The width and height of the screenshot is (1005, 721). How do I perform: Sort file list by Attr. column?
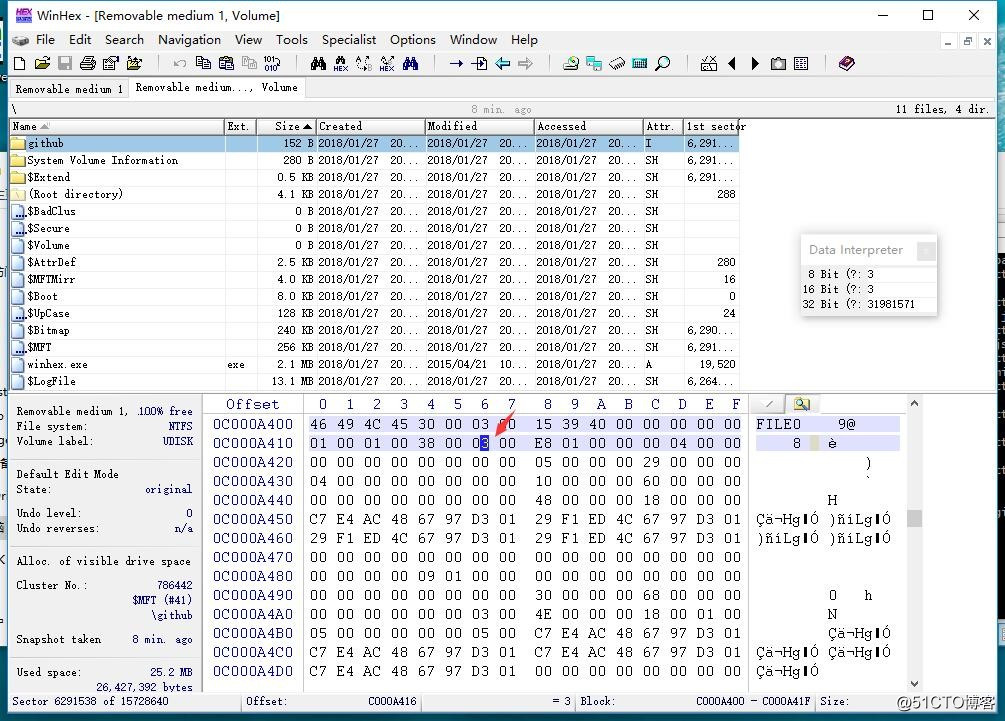[663, 126]
